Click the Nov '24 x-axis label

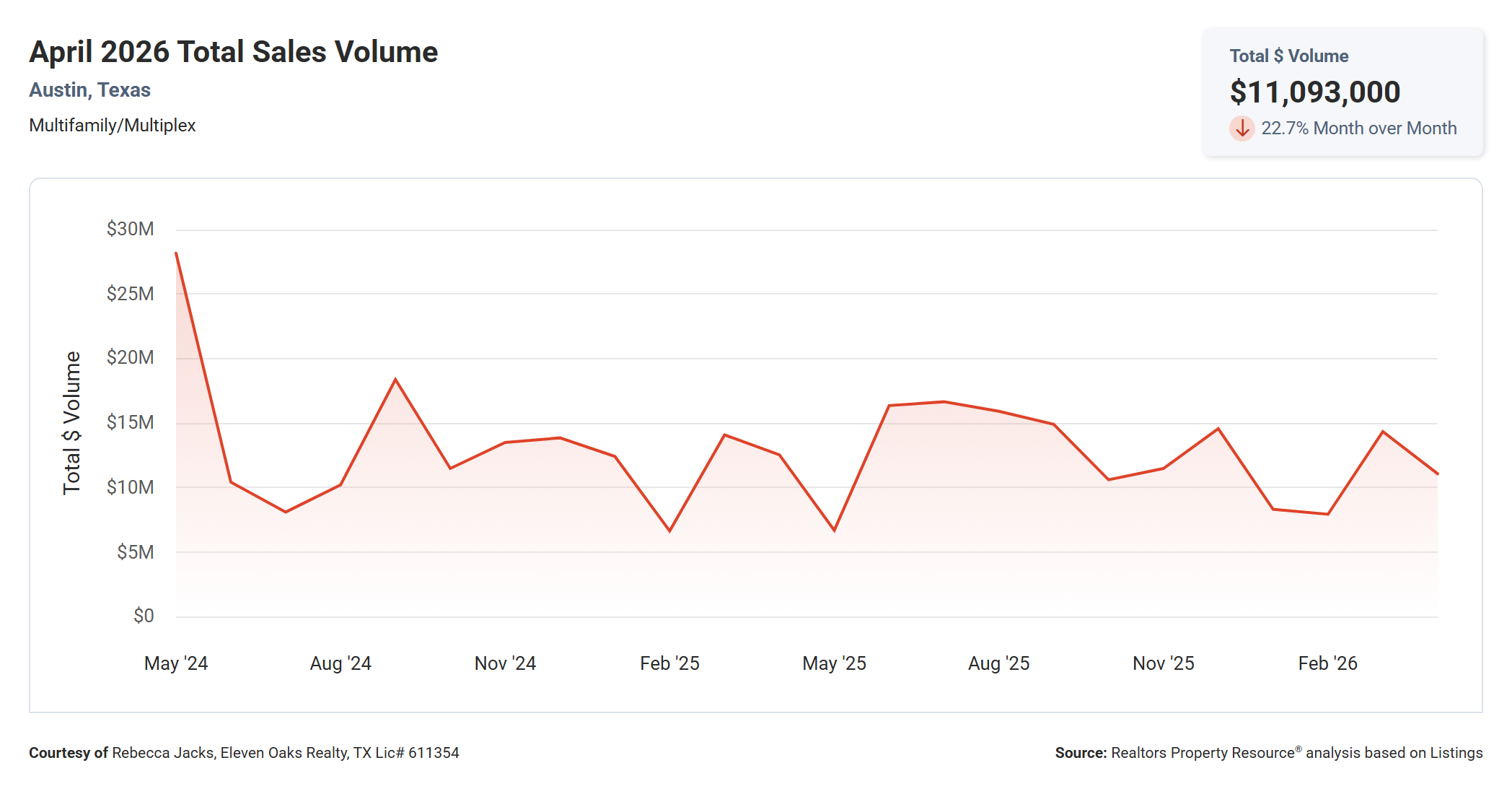point(505,663)
